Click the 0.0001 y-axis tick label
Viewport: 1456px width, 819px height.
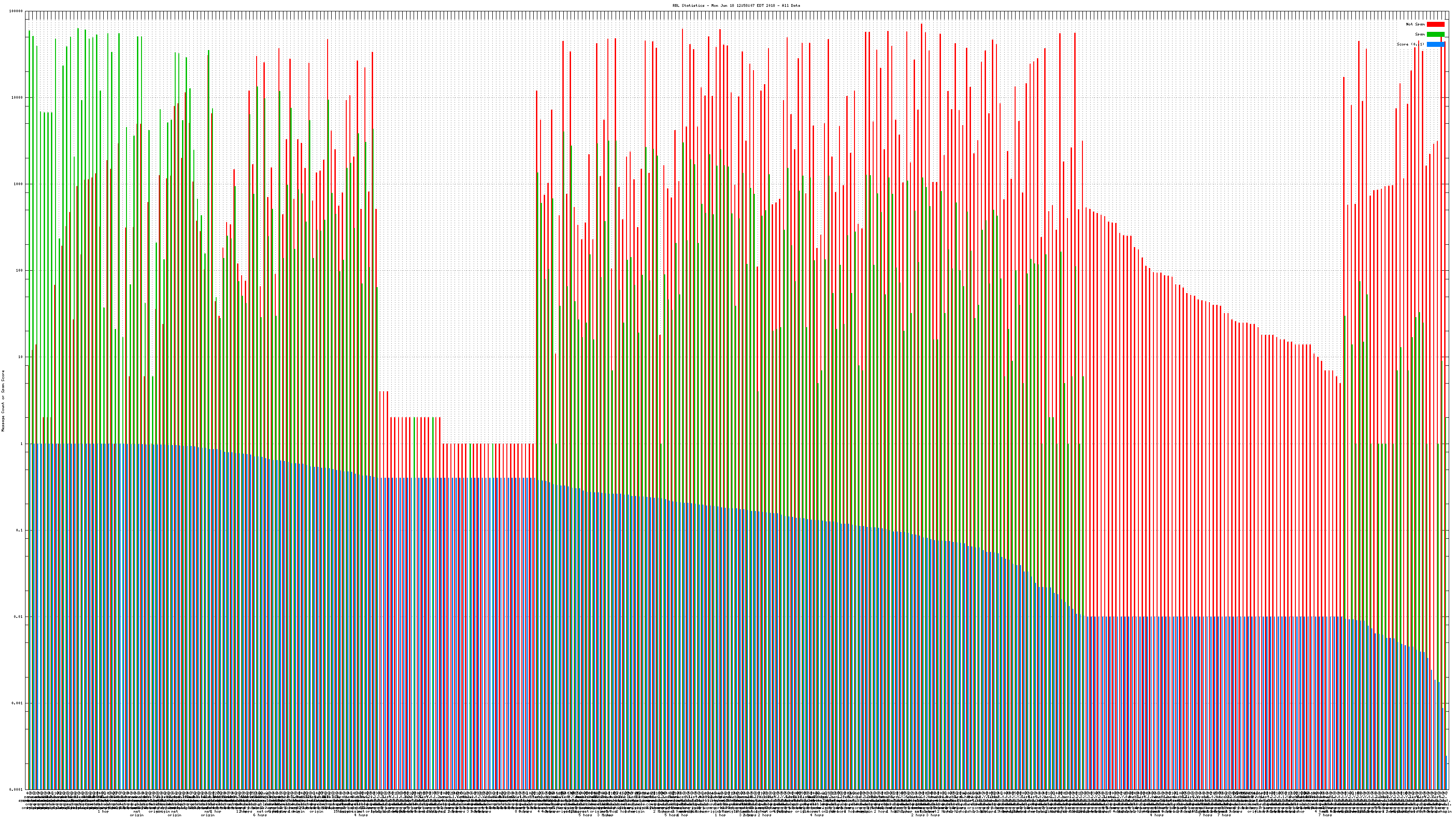pyautogui.click(x=17, y=789)
